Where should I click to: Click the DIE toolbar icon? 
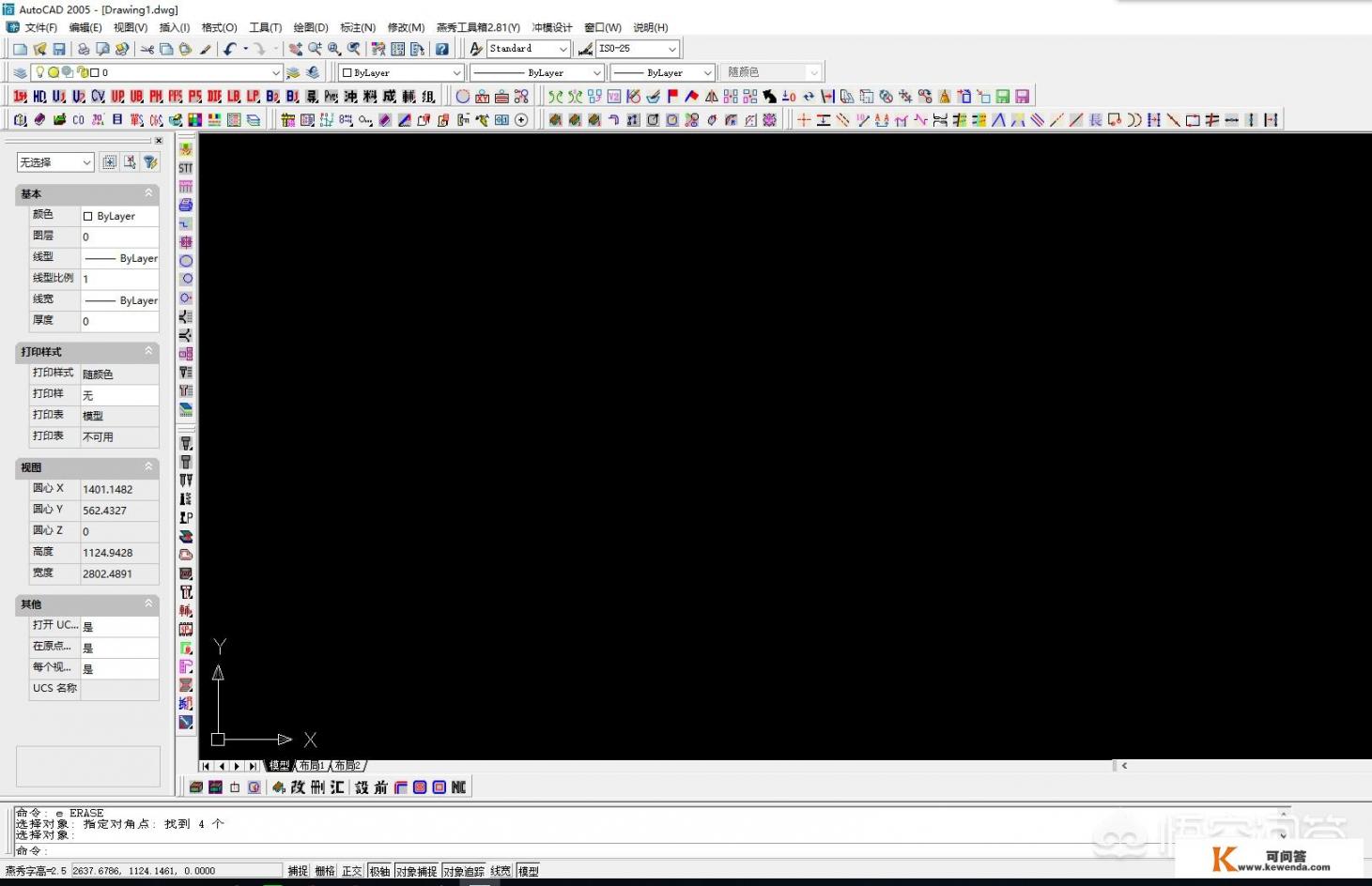pos(214,97)
